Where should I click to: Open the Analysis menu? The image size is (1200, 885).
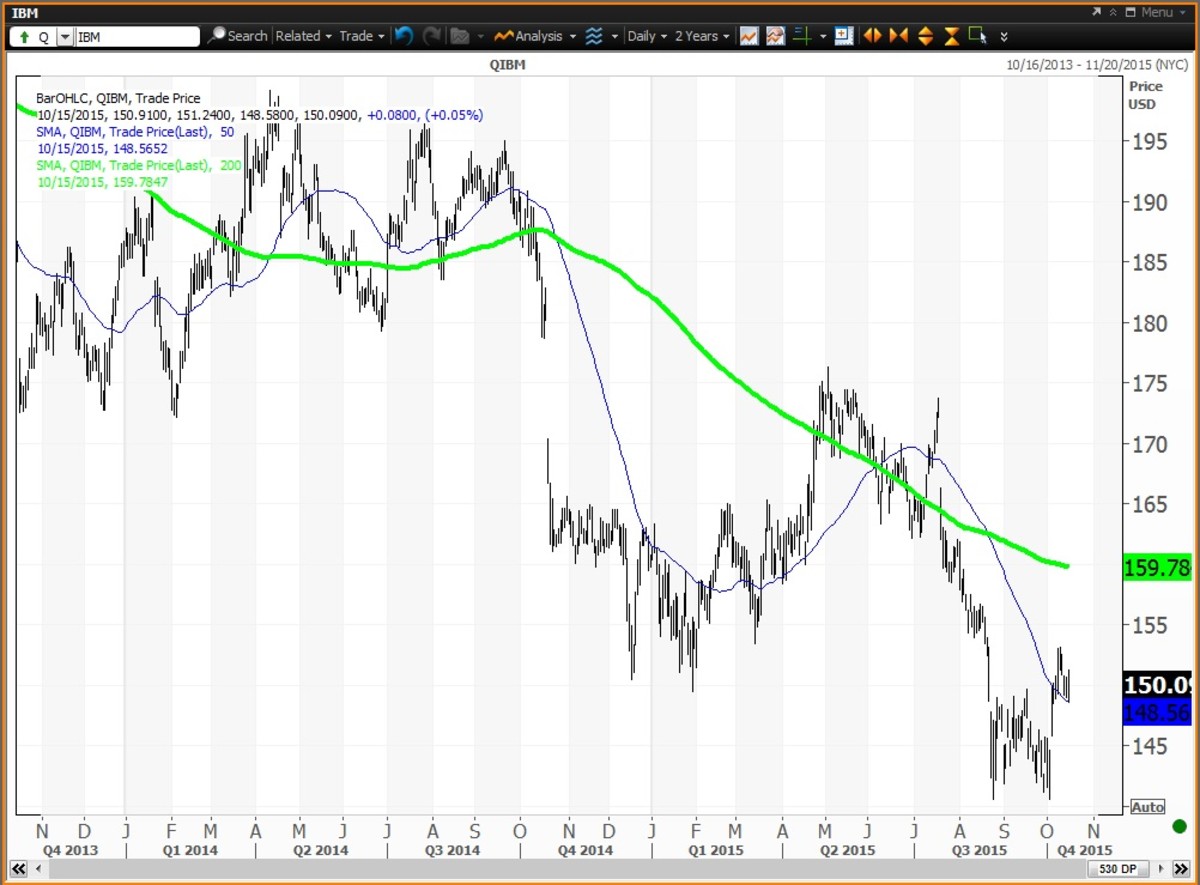tap(537, 36)
